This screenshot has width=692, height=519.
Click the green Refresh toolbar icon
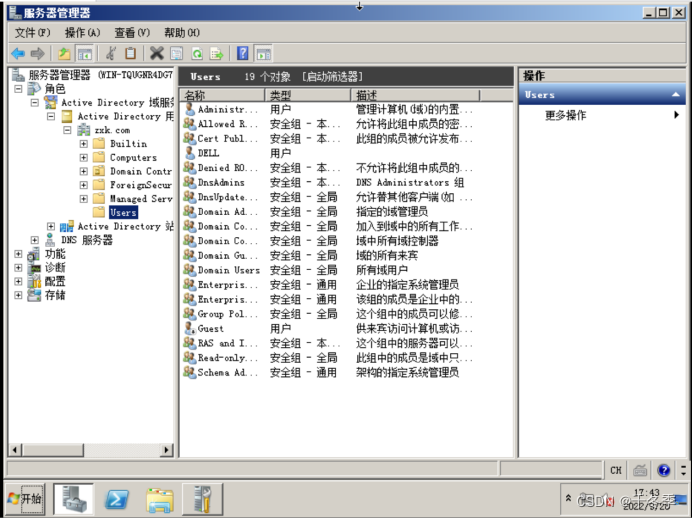[197, 54]
